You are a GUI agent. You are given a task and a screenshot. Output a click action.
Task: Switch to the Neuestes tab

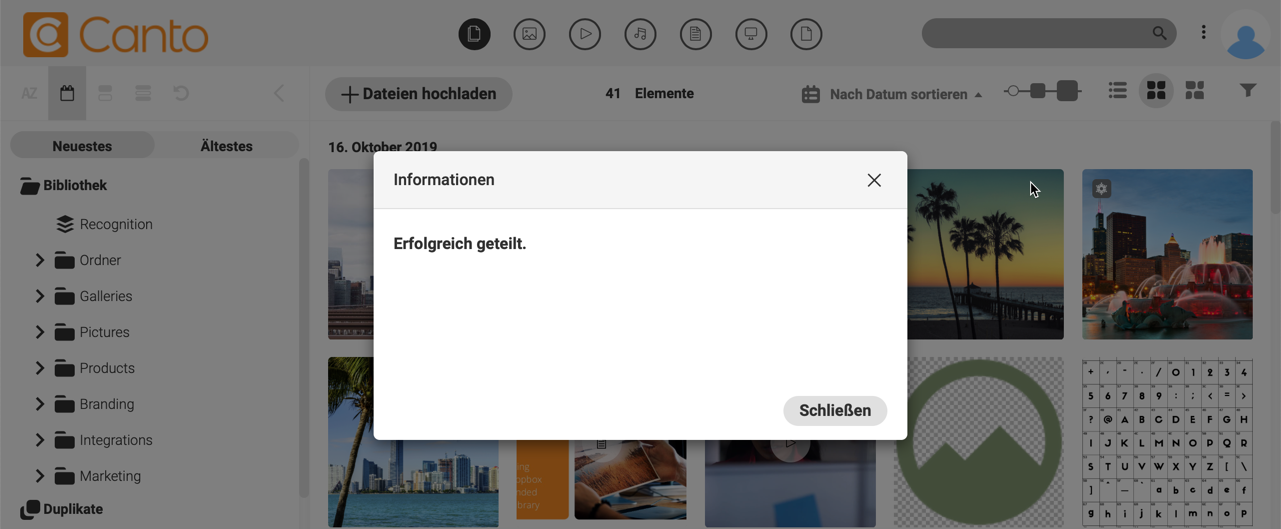[82, 146]
